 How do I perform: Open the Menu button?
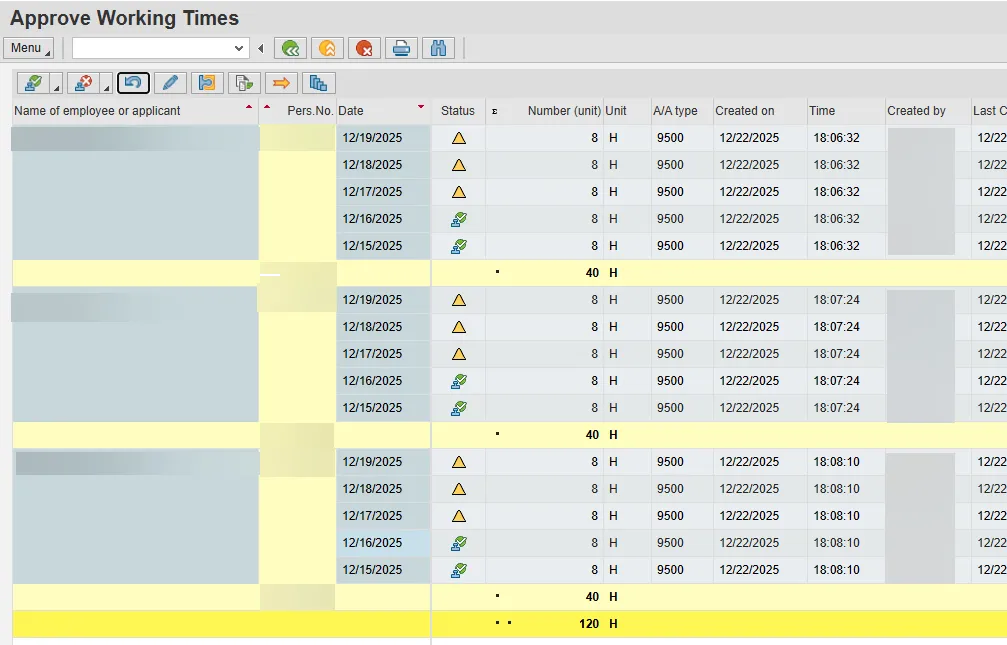click(x=29, y=48)
